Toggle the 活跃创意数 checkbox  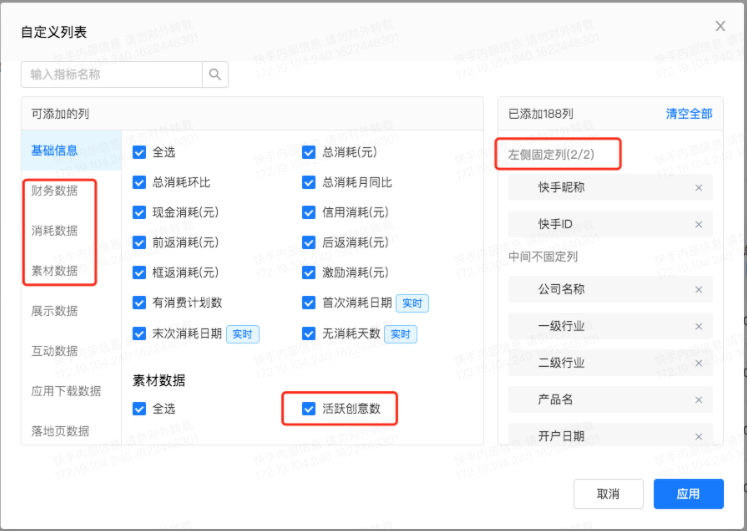click(309, 409)
